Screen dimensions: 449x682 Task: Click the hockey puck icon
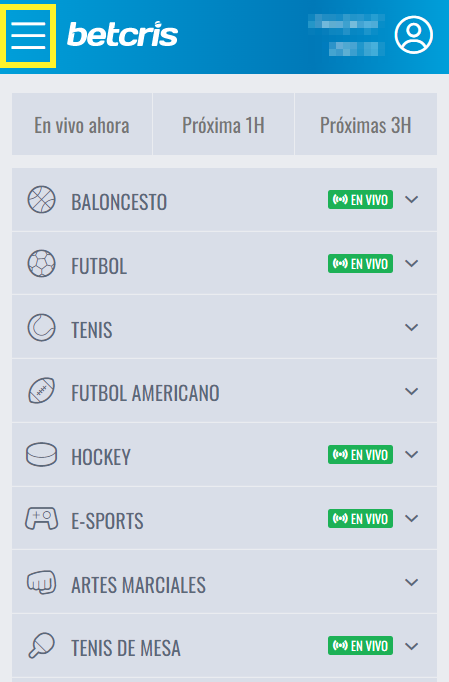click(41, 455)
